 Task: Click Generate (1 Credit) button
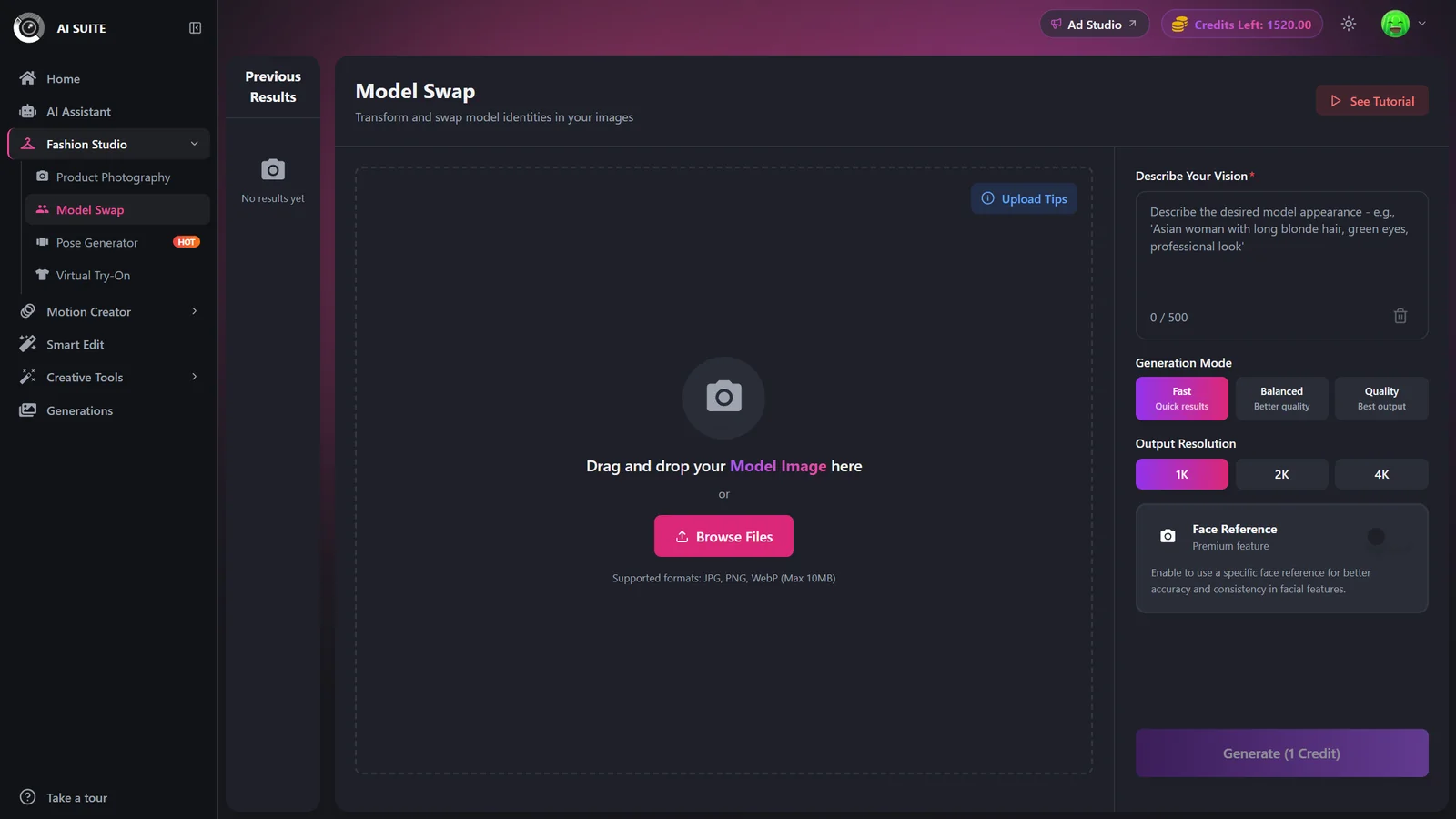tap(1281, 753)
